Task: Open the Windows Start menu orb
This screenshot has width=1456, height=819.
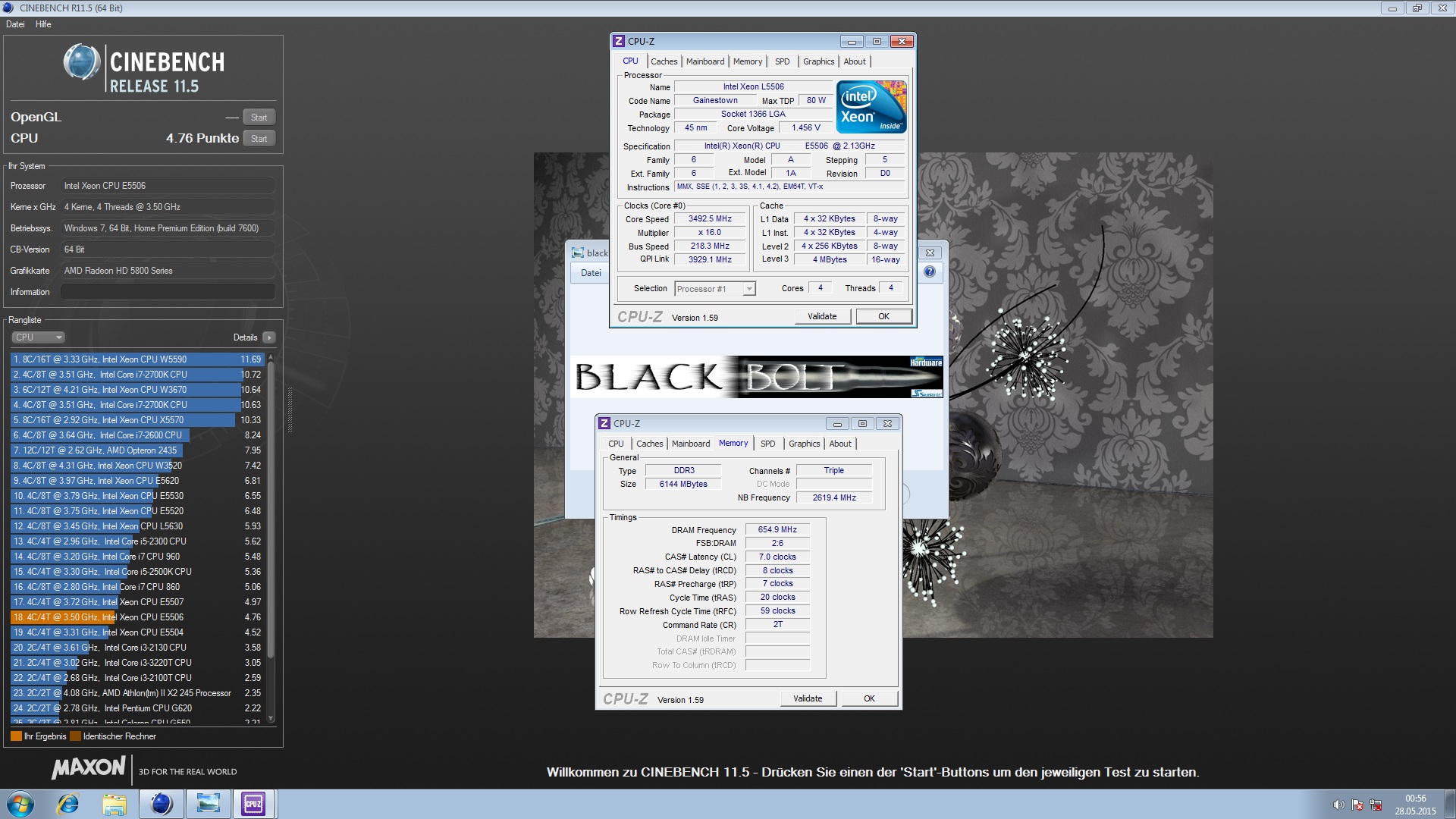Action: point(20,804)
